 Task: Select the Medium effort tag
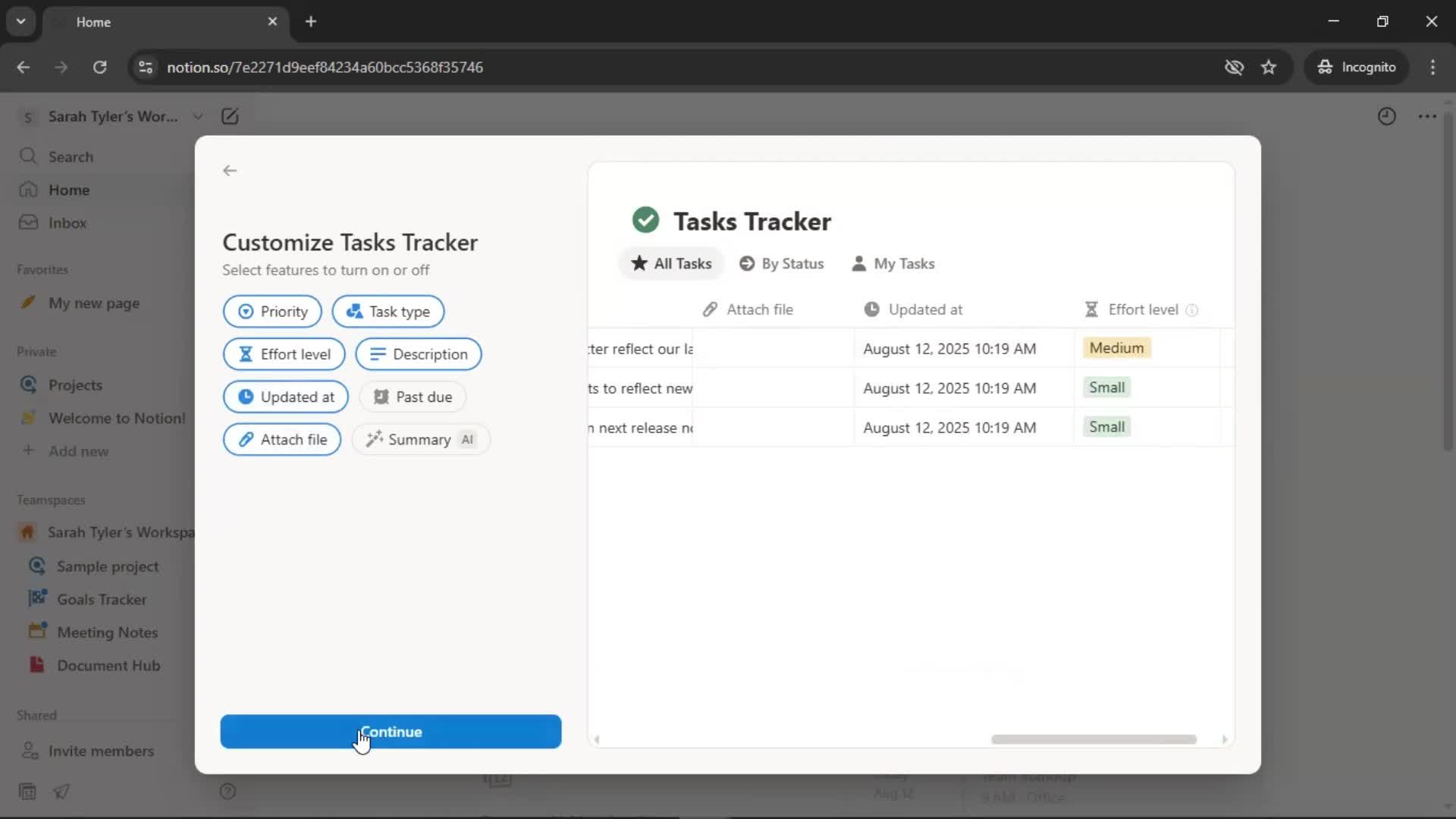1116,348
